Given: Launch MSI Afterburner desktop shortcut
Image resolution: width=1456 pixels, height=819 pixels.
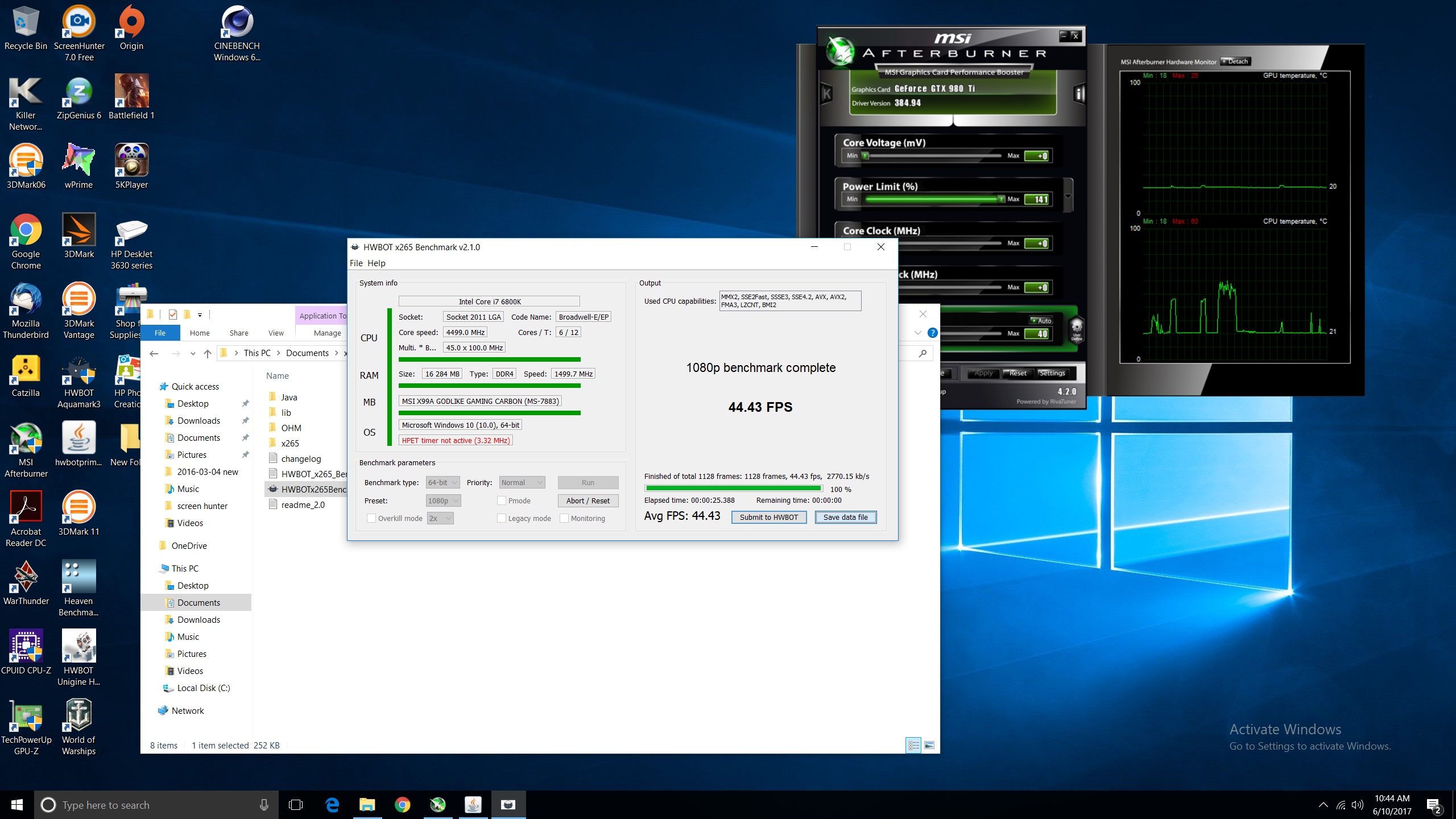Looking at the screenshot, I should [x=26, y=450].
